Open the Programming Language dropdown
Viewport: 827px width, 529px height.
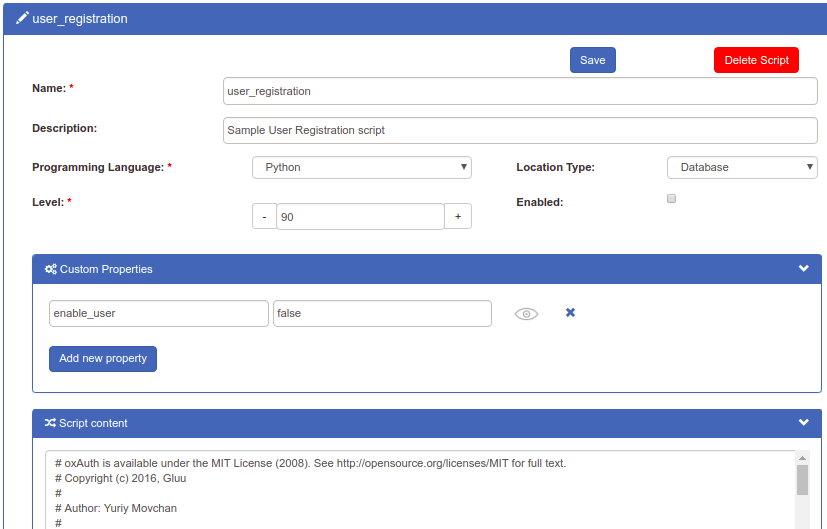[x=361, y=167]
